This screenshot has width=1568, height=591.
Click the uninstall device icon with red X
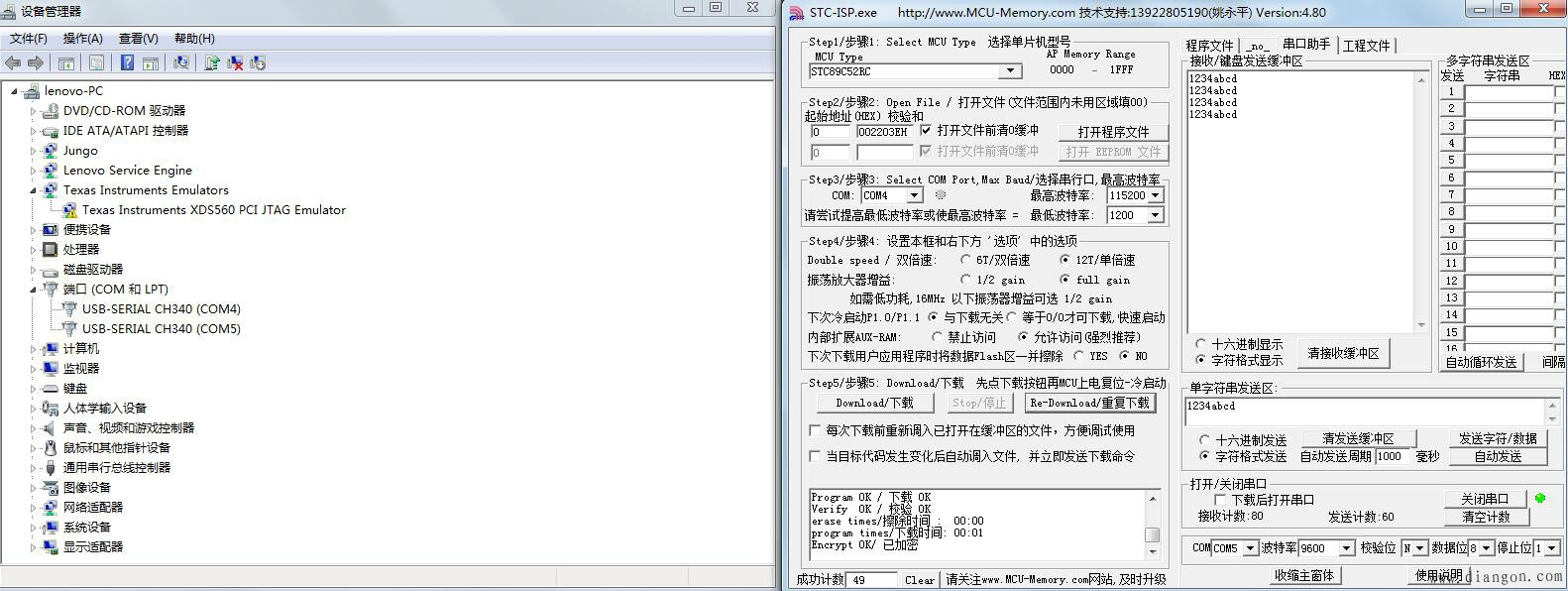[x=235, y=62]
